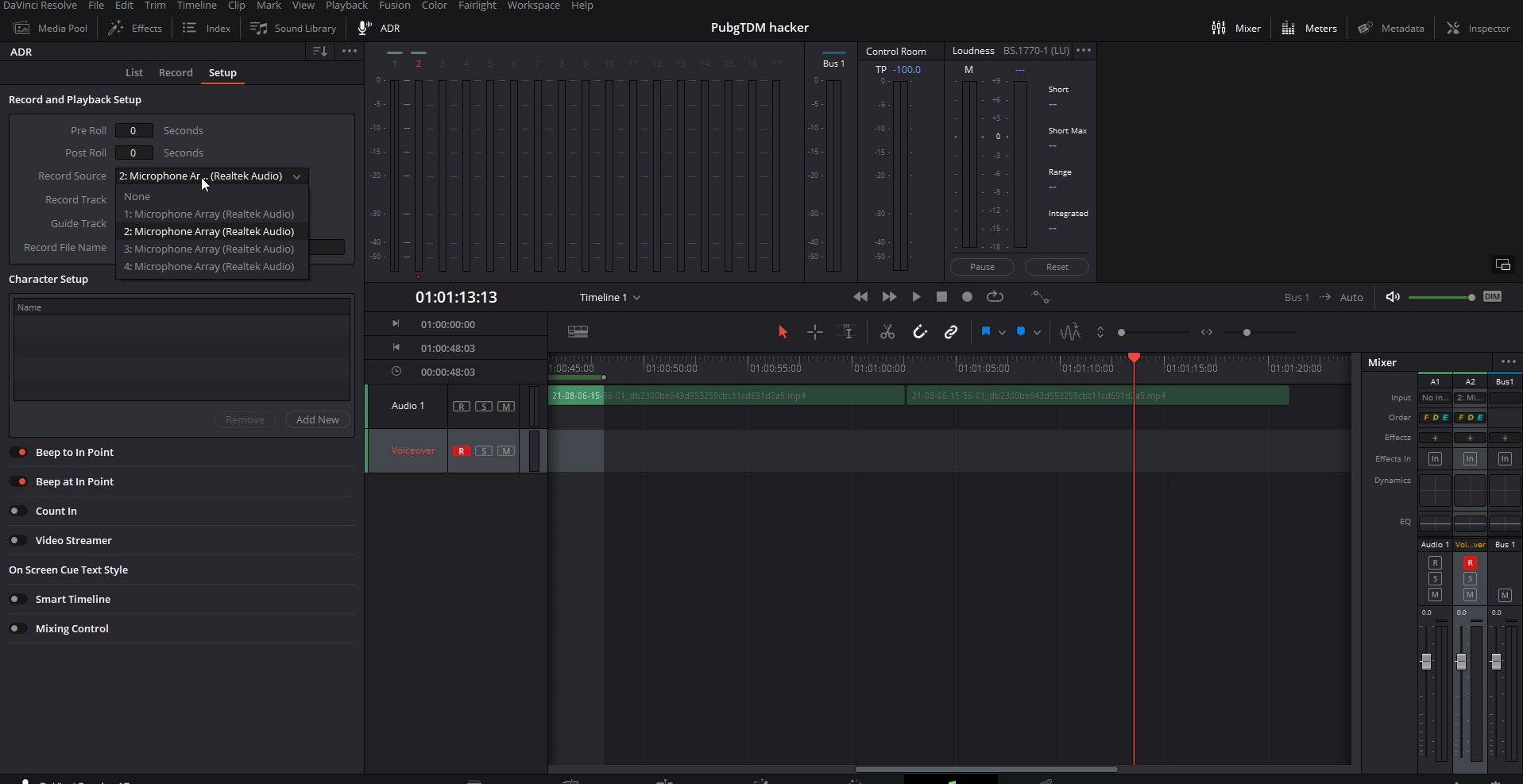1523x784 pixels.
Task: Play the timeline
Action: [x=916, y=297]
